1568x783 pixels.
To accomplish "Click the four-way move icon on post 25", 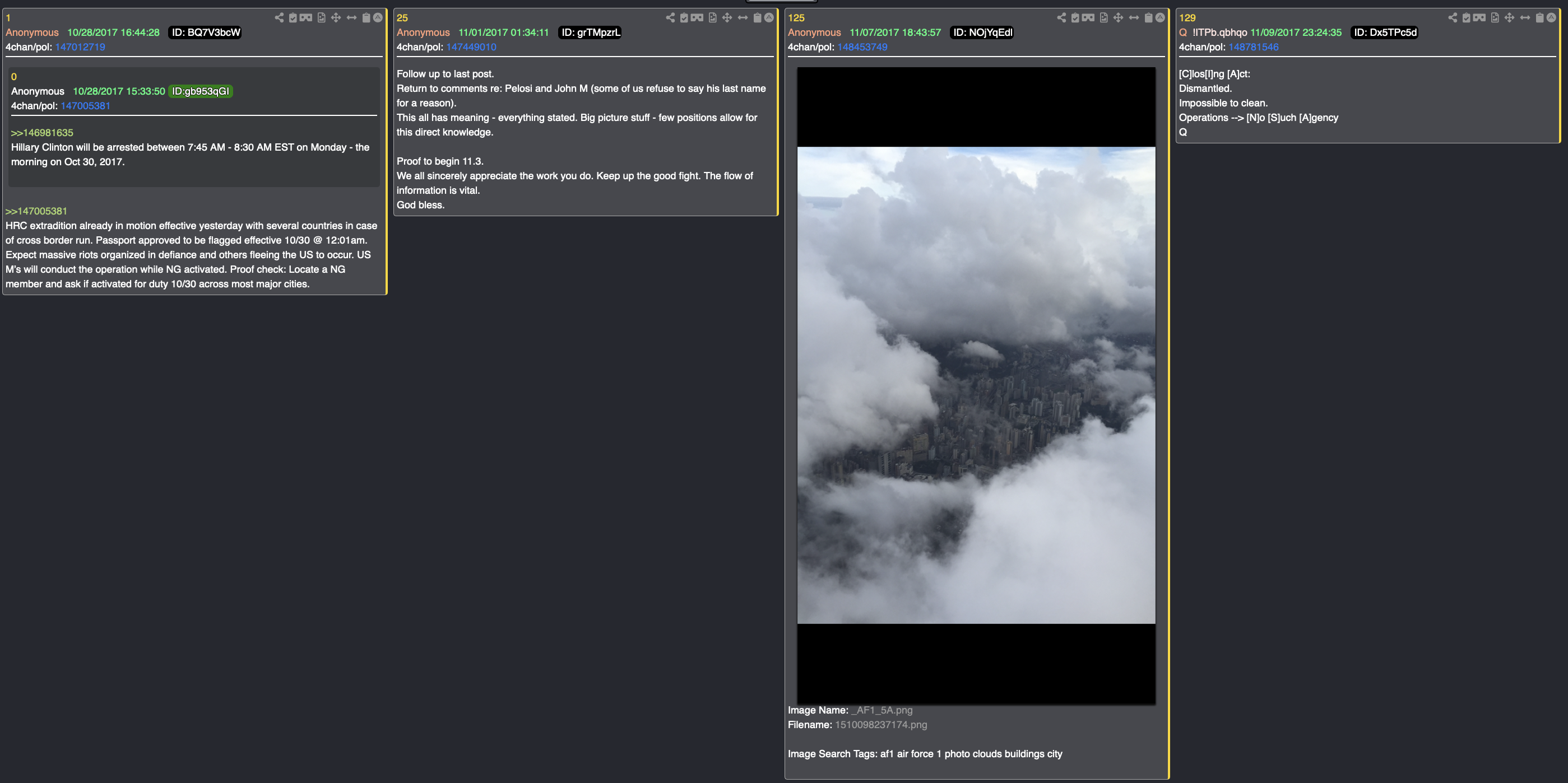I will [x=727, y=18].
